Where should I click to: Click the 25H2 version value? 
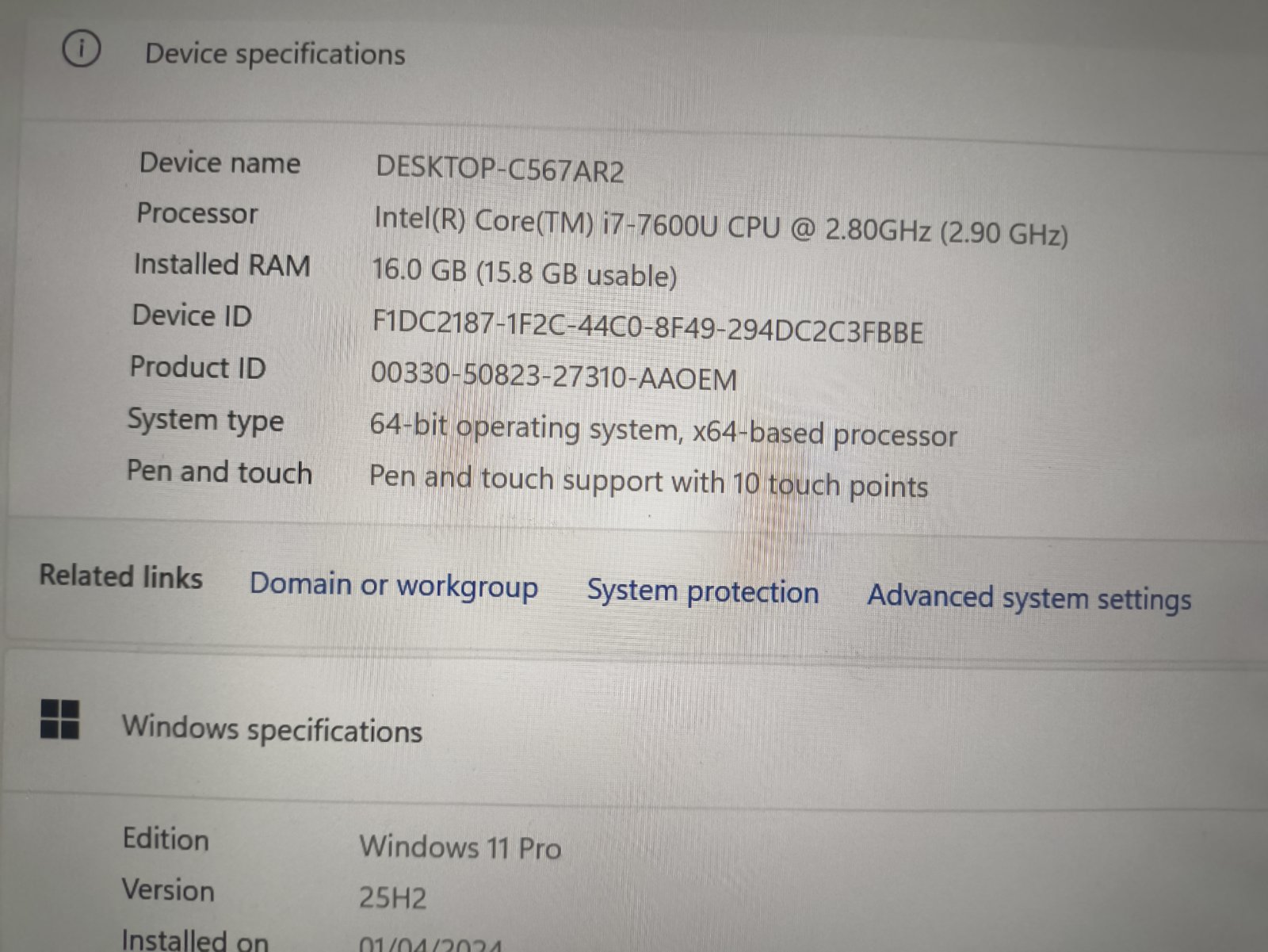pyautogui.click(x=392, y=898)
